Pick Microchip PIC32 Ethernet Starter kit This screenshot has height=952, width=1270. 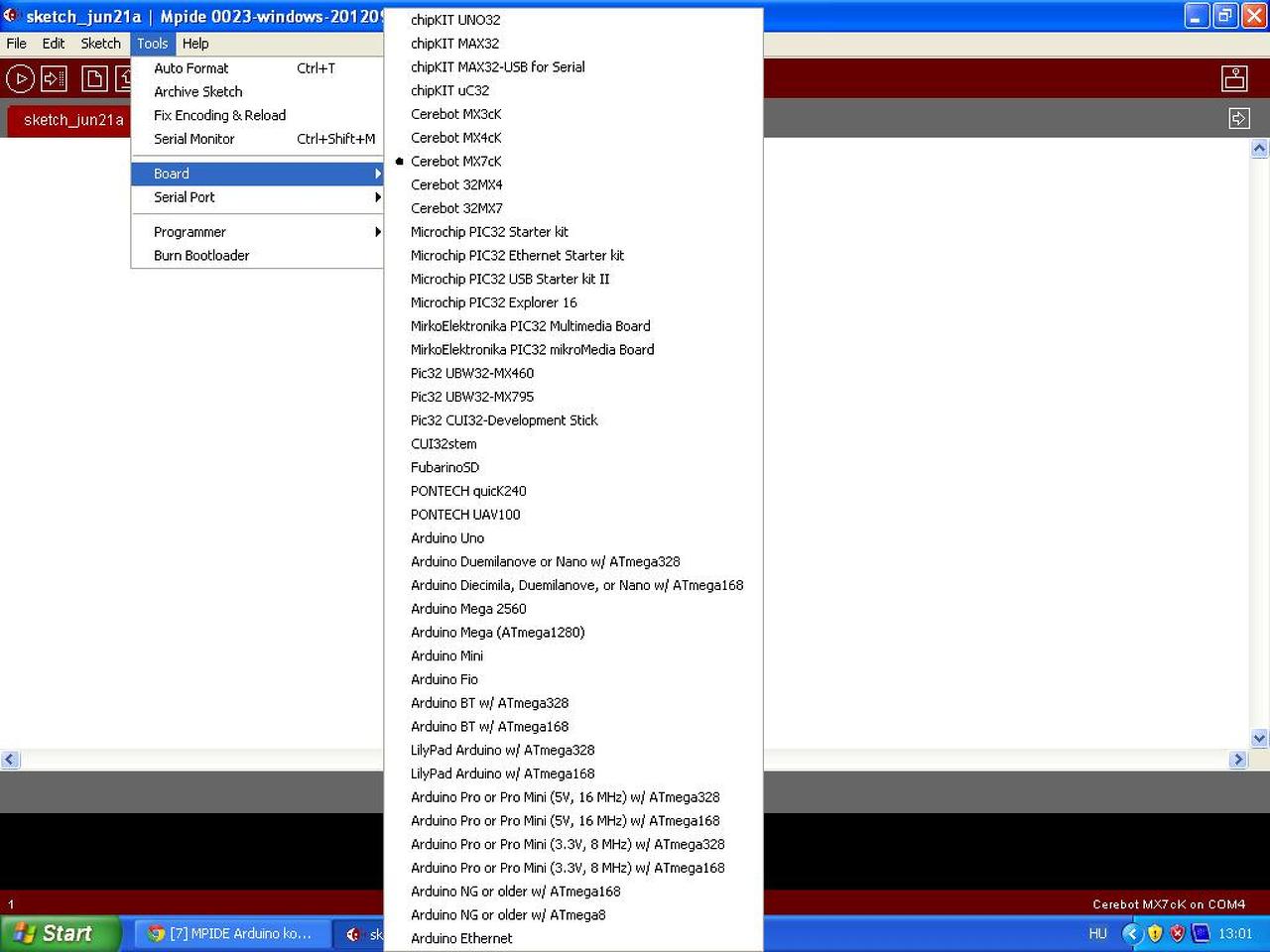click(573, 256)
